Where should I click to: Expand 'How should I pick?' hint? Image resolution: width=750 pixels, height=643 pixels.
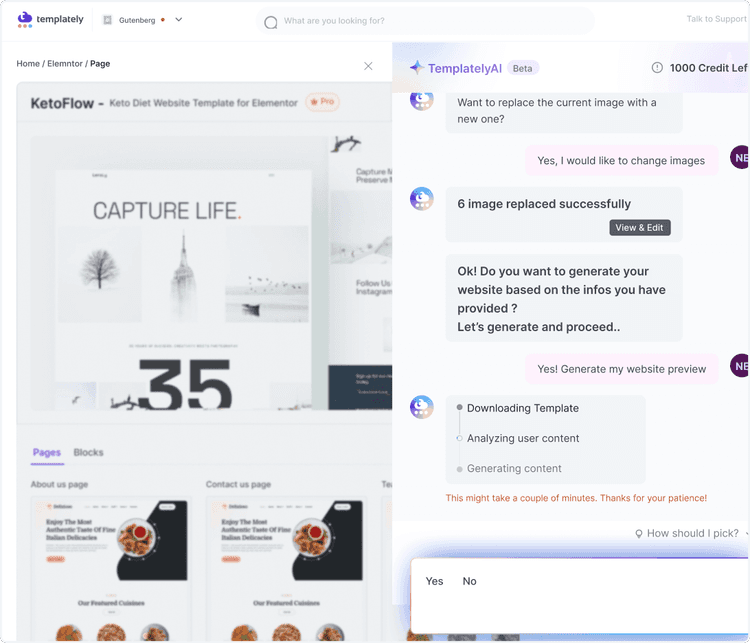pos(692,533)
